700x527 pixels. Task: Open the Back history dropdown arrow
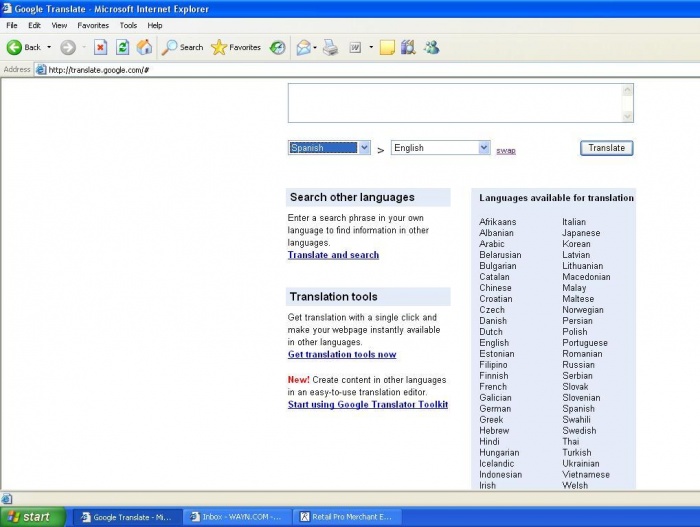(x=49, y=47)
